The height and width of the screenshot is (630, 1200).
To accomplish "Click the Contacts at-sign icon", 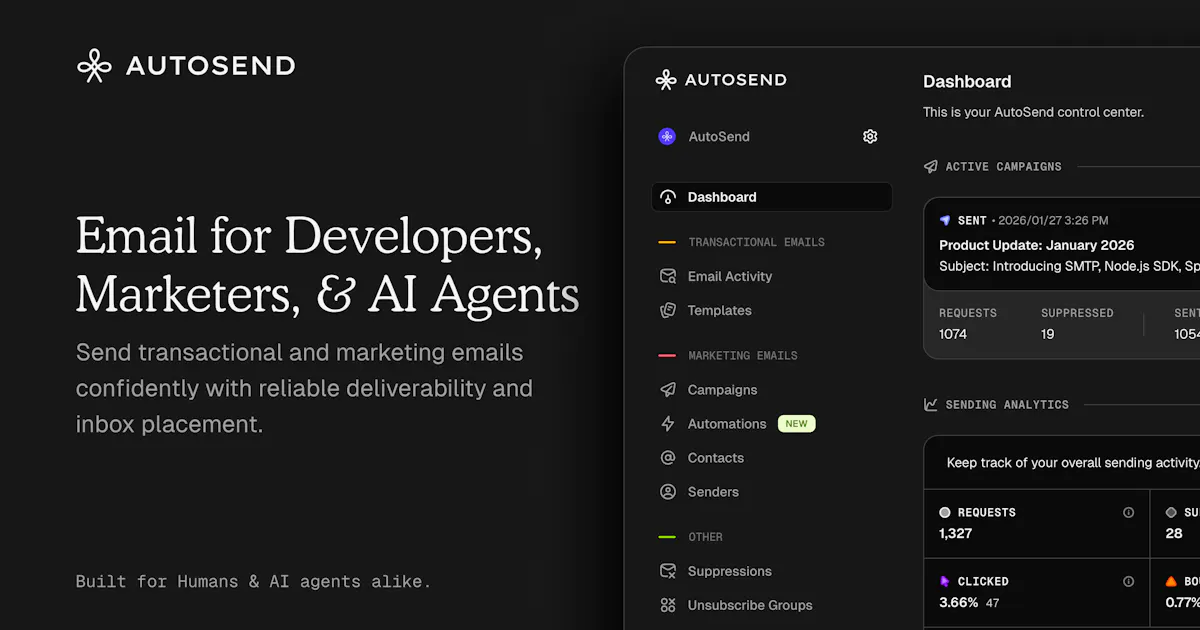I will pos(668,458).
